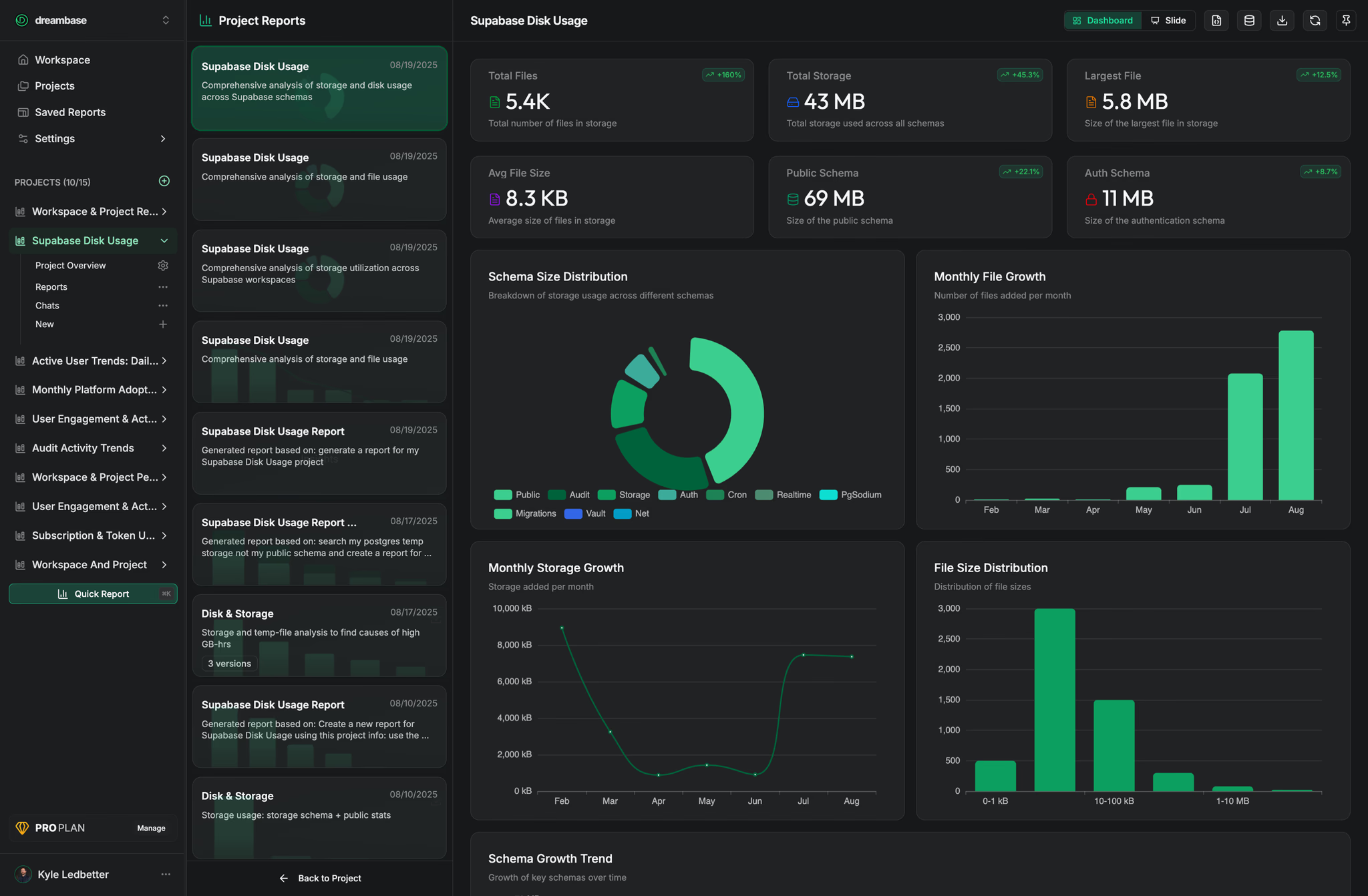Click the code file icon in the top toolbar
Viewport: 1368px width, 896px height.
1216,21
